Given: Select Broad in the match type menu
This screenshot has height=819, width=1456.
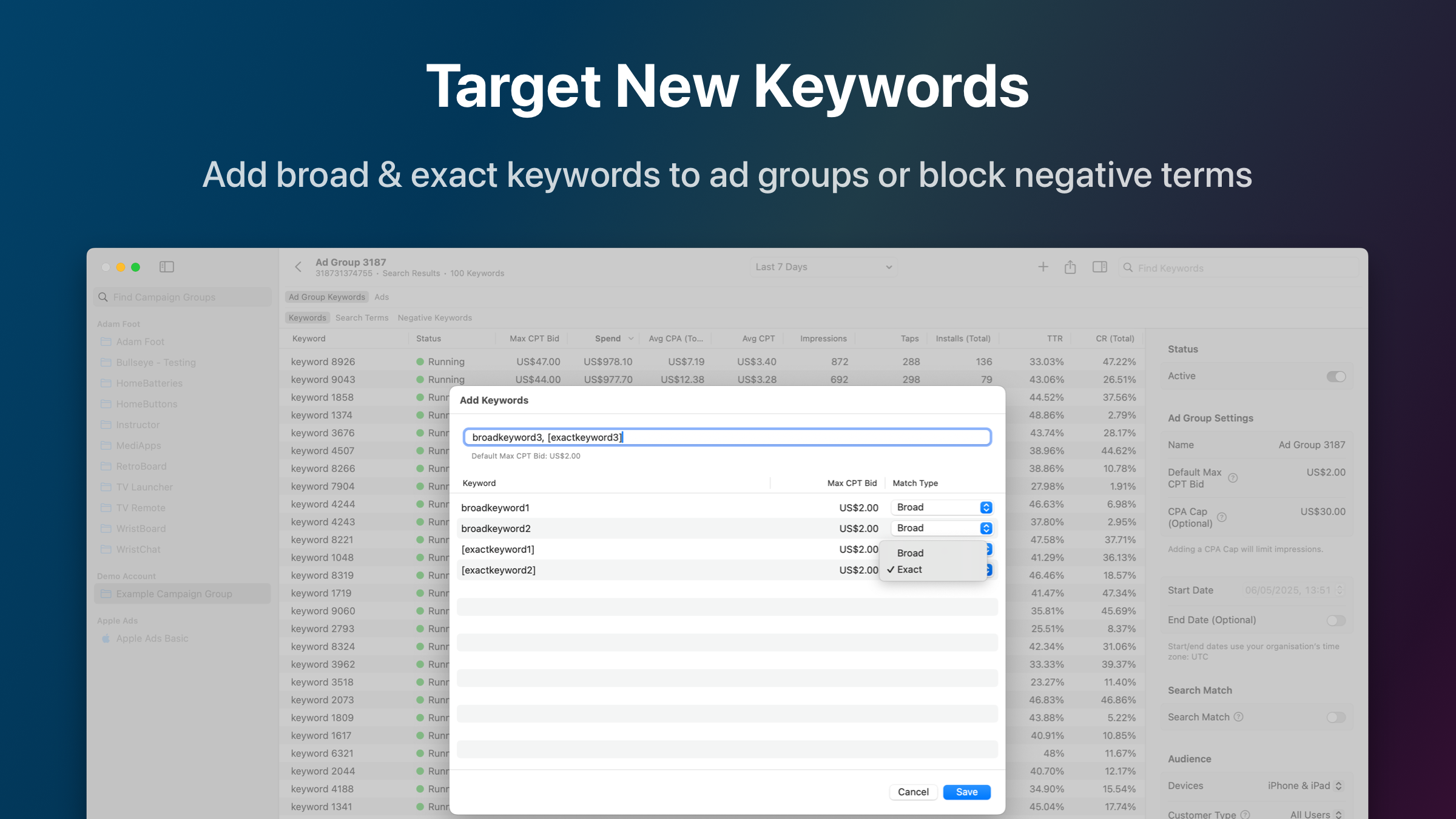Looking at the screenshot, I should (x=910, y=553).
